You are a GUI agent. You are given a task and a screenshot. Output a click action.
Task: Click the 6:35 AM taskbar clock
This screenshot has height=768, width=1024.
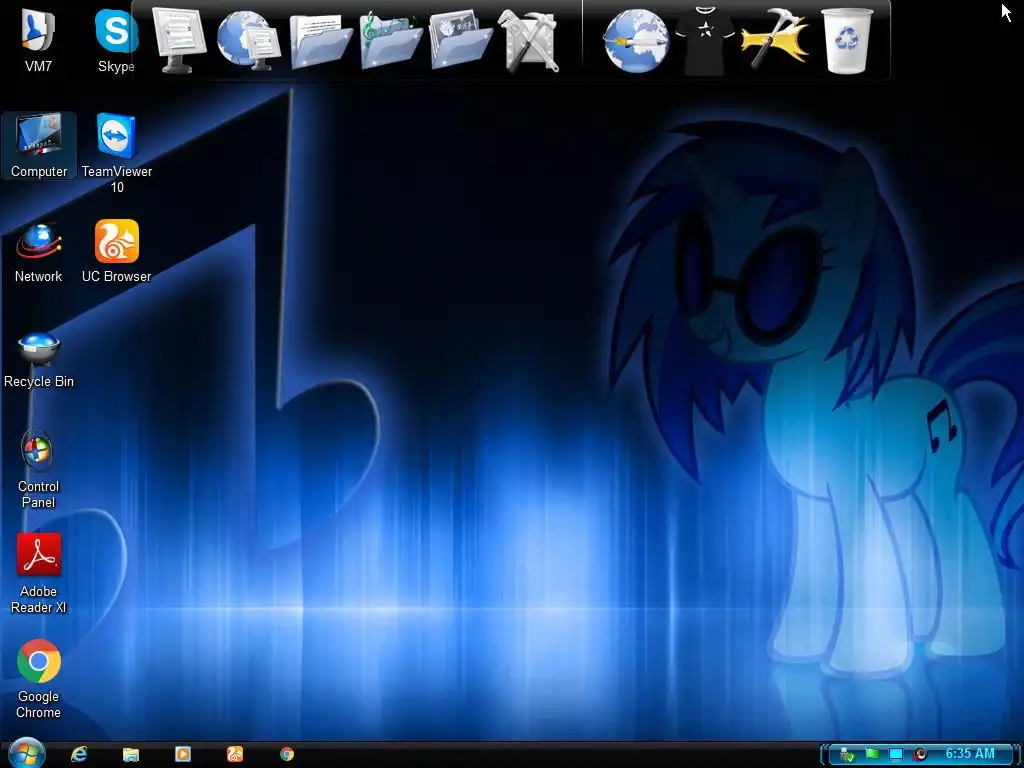click(970, 754)
